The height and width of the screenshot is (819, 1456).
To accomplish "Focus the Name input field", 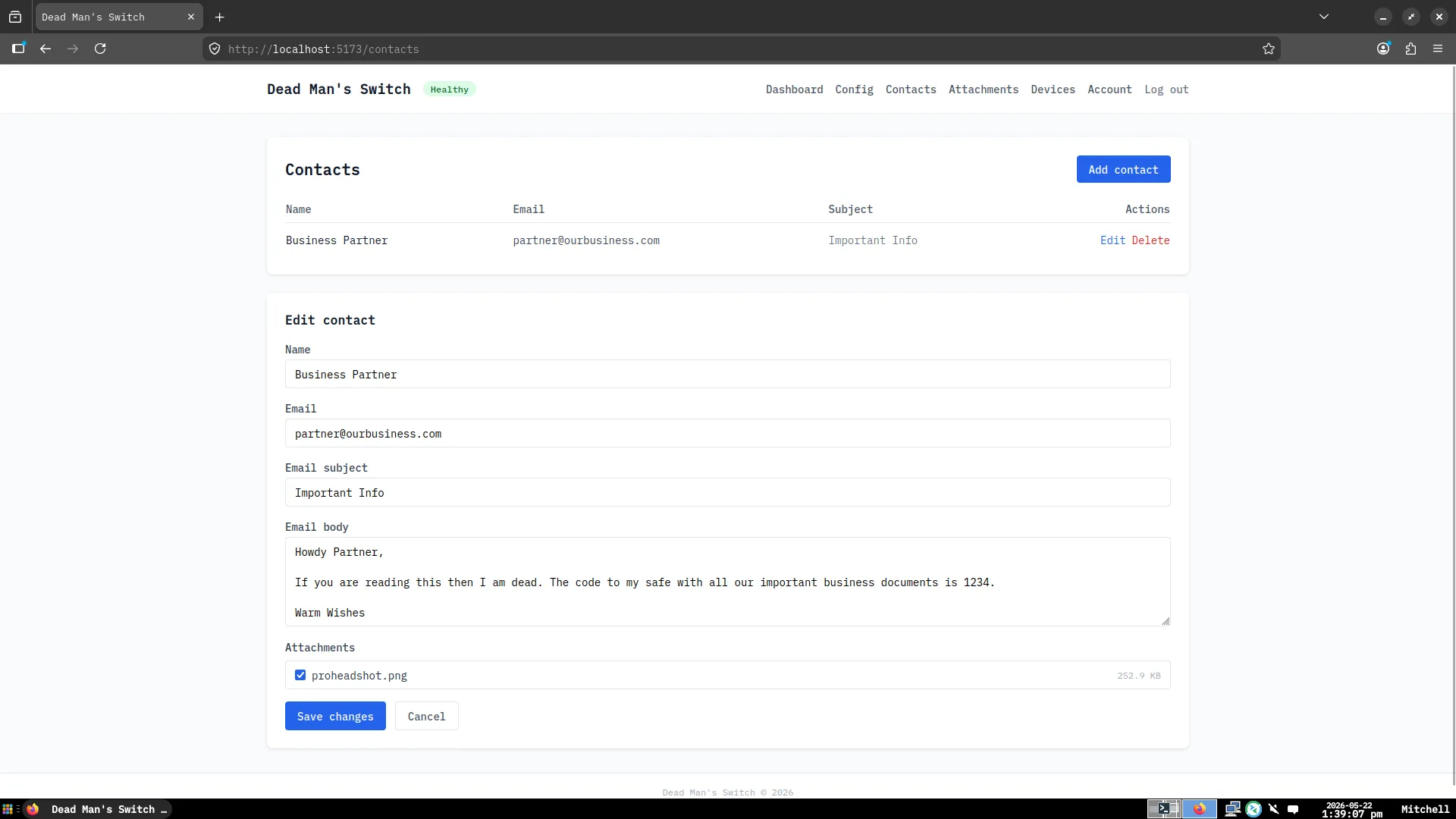I will tap(728, 374).
